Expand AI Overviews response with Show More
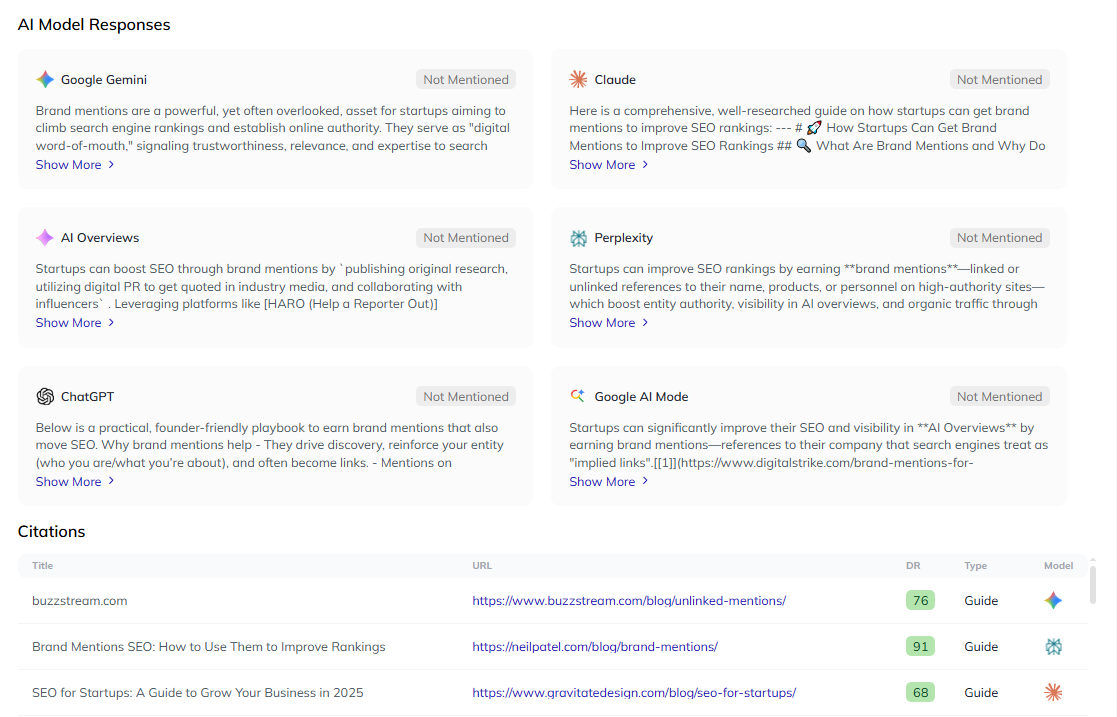Viewport: 1117px width, 717px height. pos(75,323)
